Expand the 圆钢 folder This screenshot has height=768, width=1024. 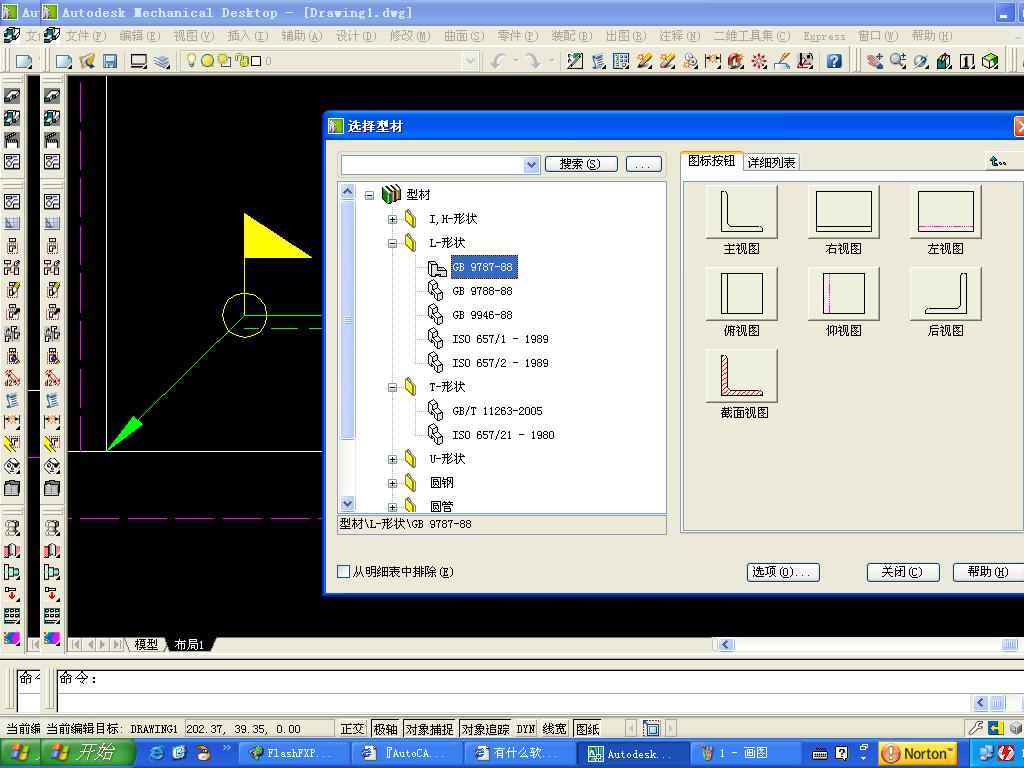[x=392, y=484]
